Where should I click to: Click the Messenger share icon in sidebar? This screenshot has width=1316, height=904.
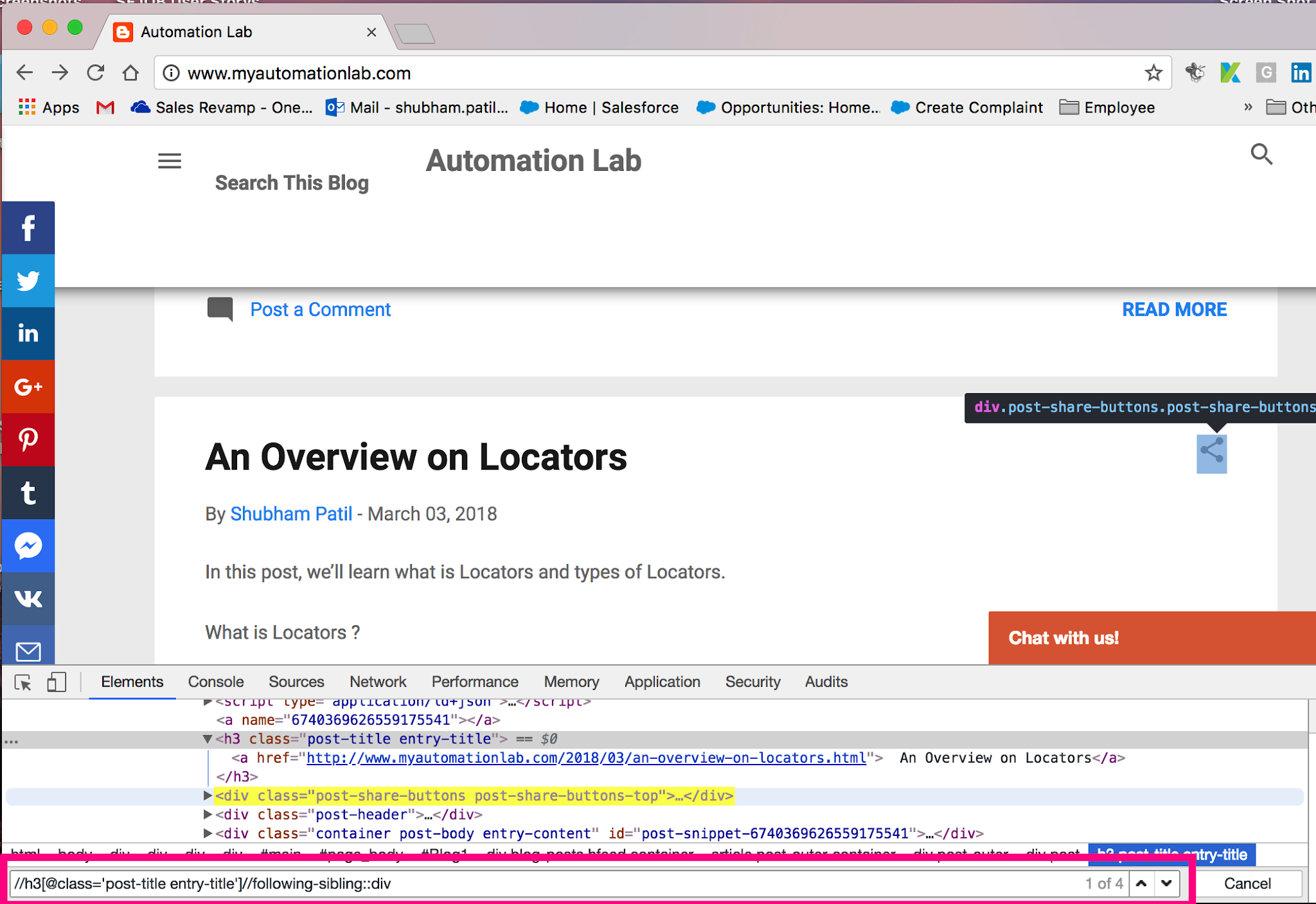(28, 545)
